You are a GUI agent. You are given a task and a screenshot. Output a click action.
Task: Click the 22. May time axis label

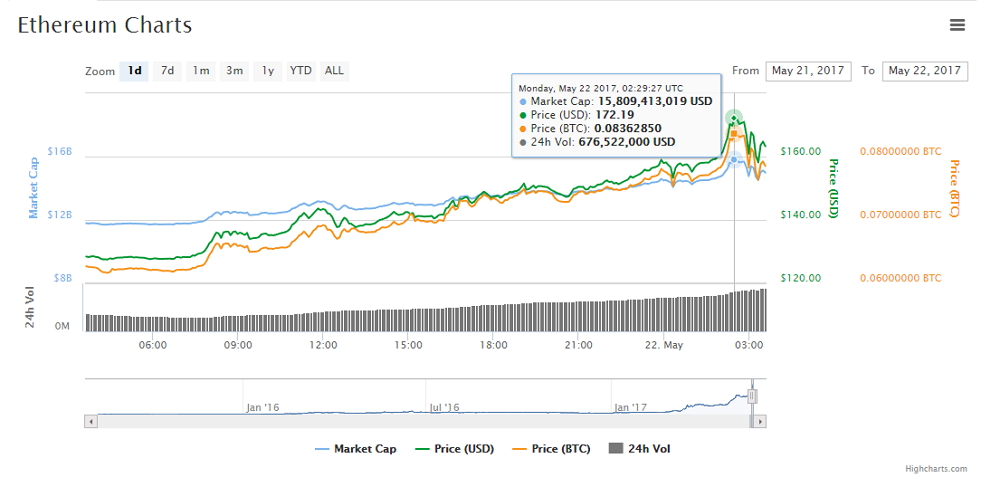(663, 345)
